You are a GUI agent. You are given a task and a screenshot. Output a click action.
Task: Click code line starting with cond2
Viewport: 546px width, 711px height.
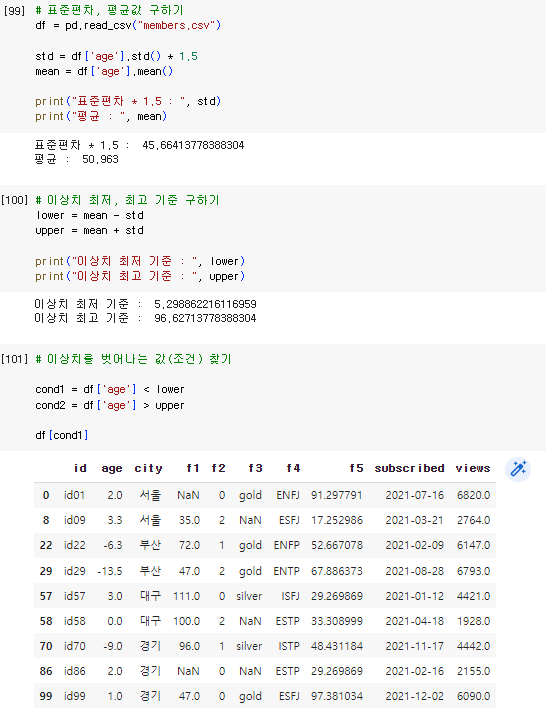point(110,405)
